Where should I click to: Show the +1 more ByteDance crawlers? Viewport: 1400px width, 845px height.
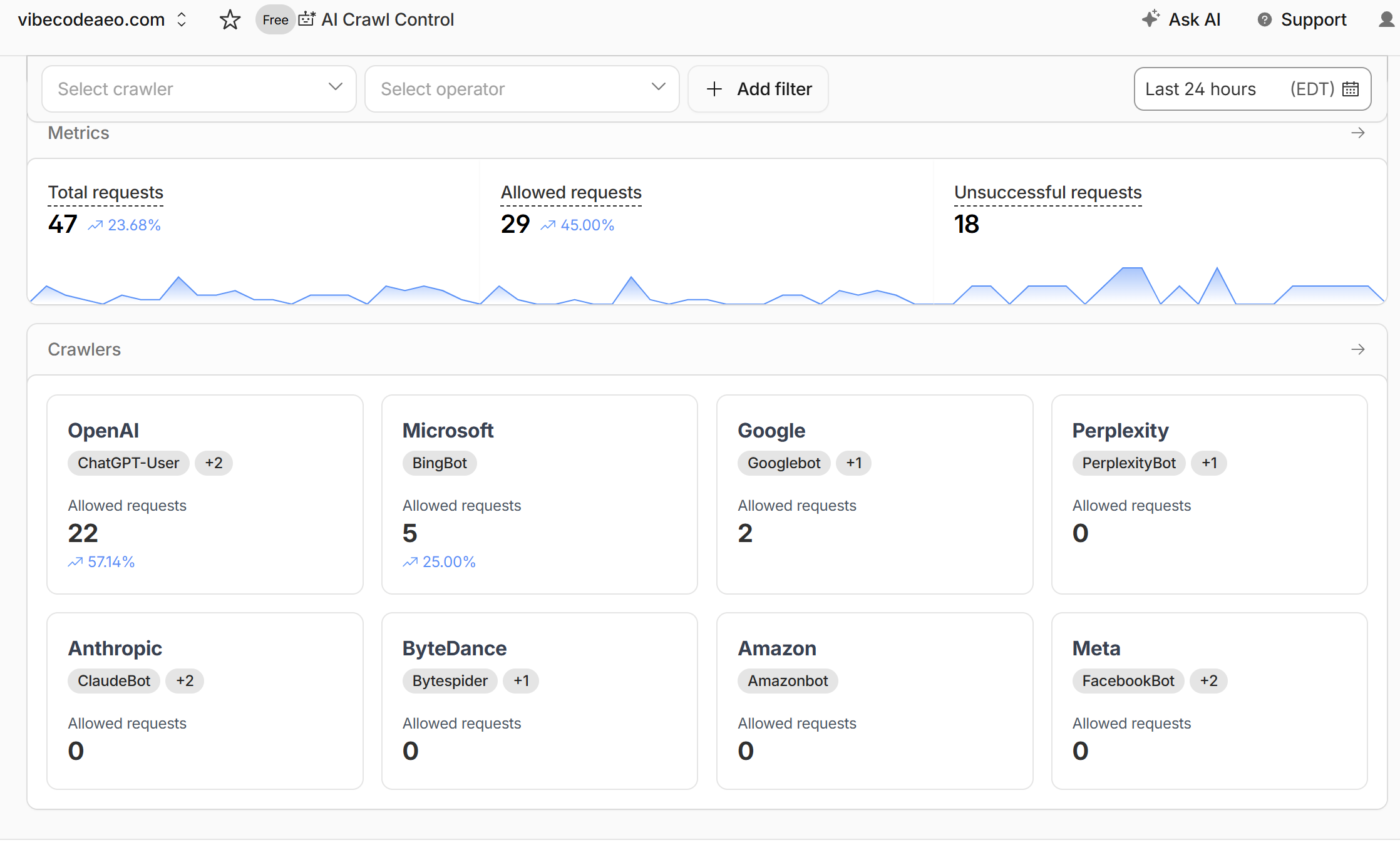(521, 681)
